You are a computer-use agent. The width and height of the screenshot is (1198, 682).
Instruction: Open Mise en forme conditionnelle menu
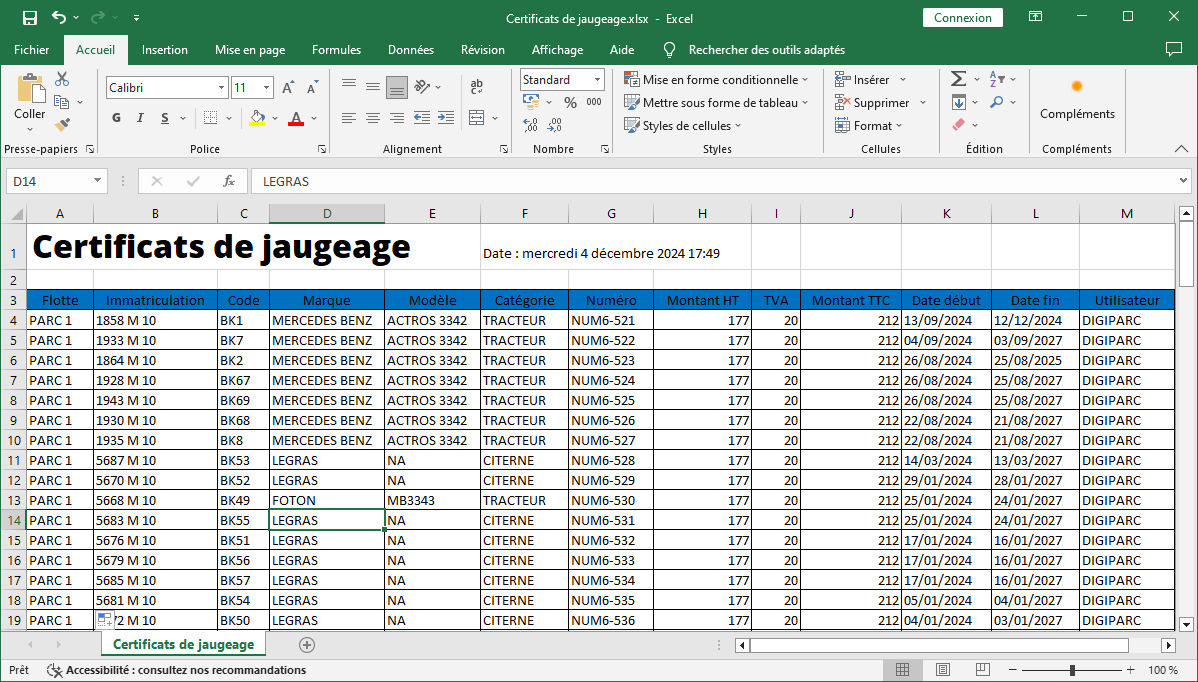716,79
